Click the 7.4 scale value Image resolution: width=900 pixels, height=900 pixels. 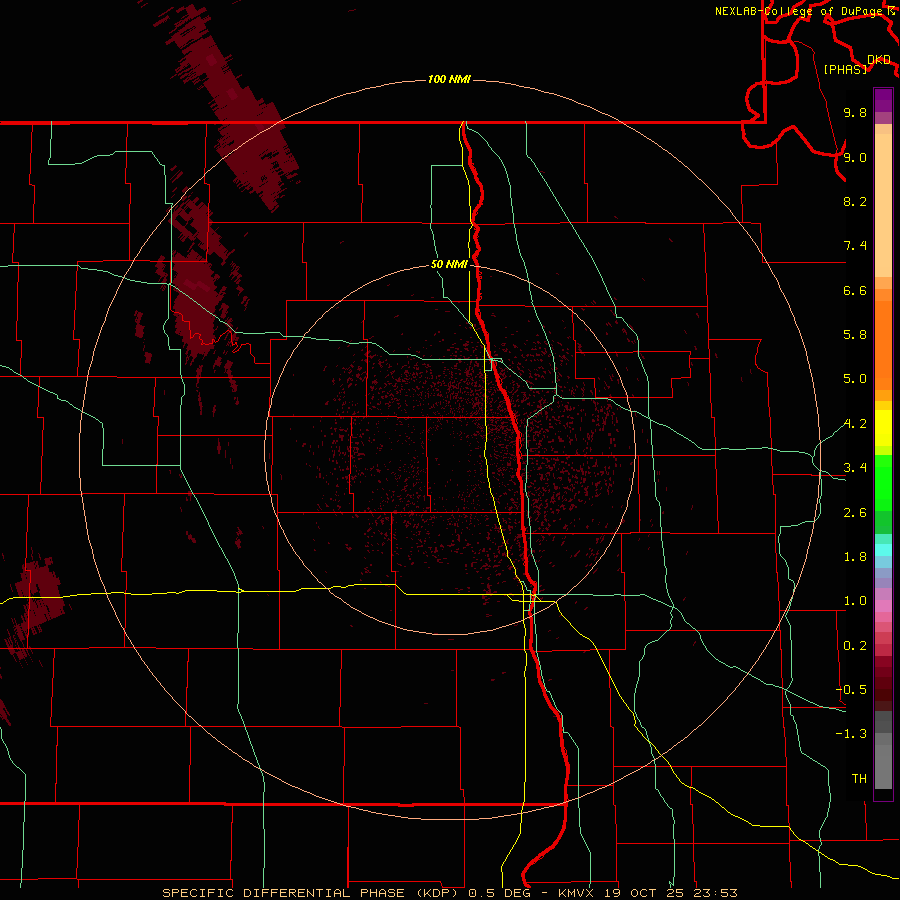click(x=855, y=246)
